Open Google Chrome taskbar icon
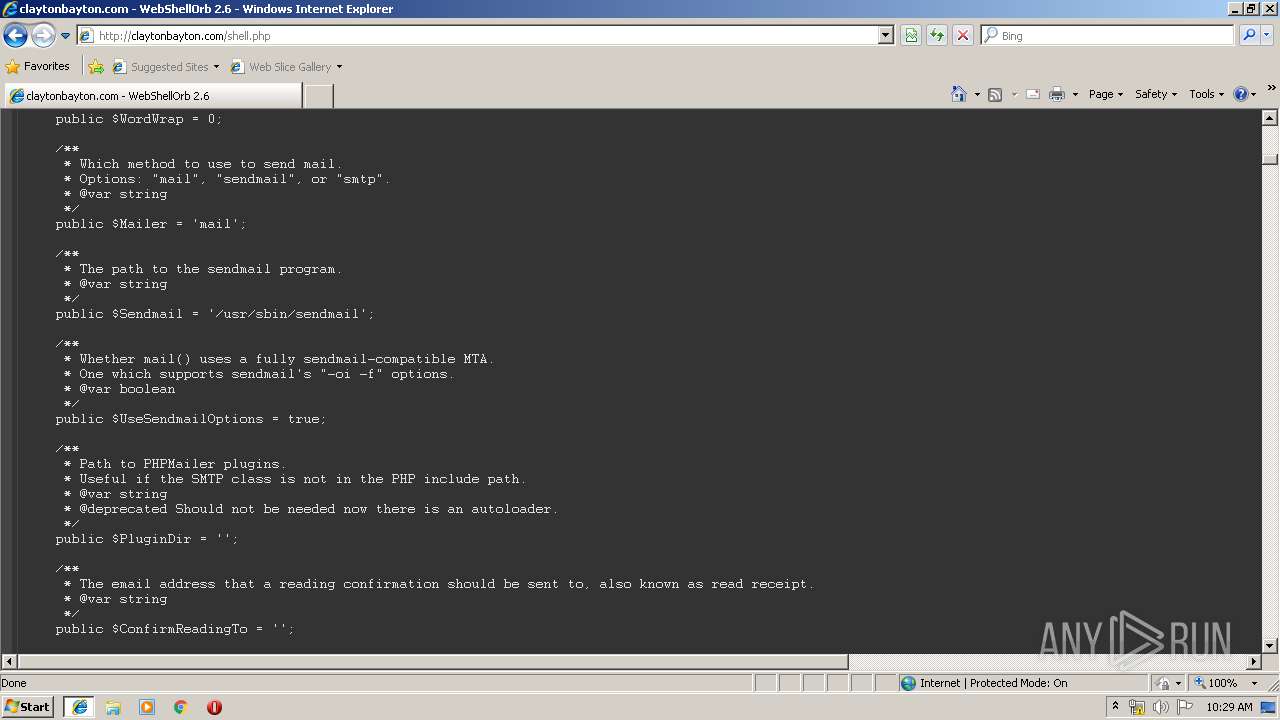Screen dimensions: 1280x720 click(x=181, y=707)
